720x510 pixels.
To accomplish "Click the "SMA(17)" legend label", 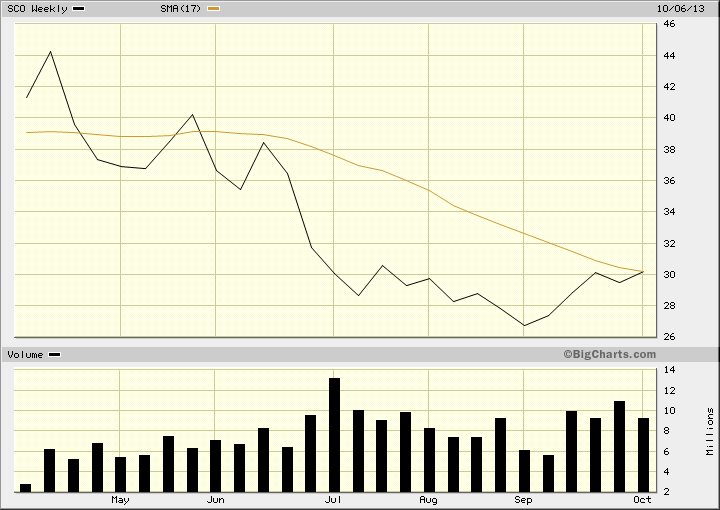I will pos(180,8).
